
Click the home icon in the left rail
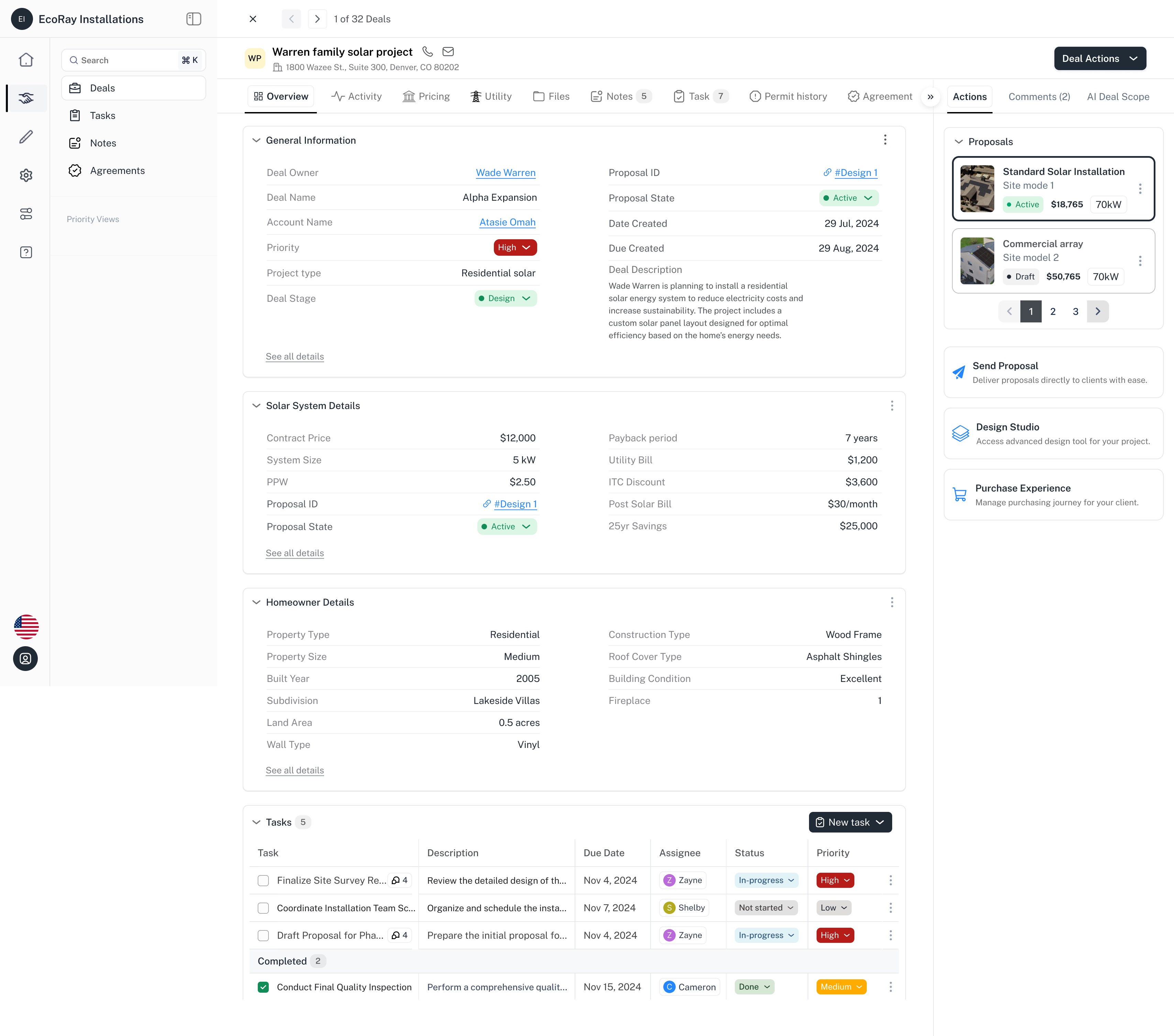pyautogui.click(x=26, y=60)
